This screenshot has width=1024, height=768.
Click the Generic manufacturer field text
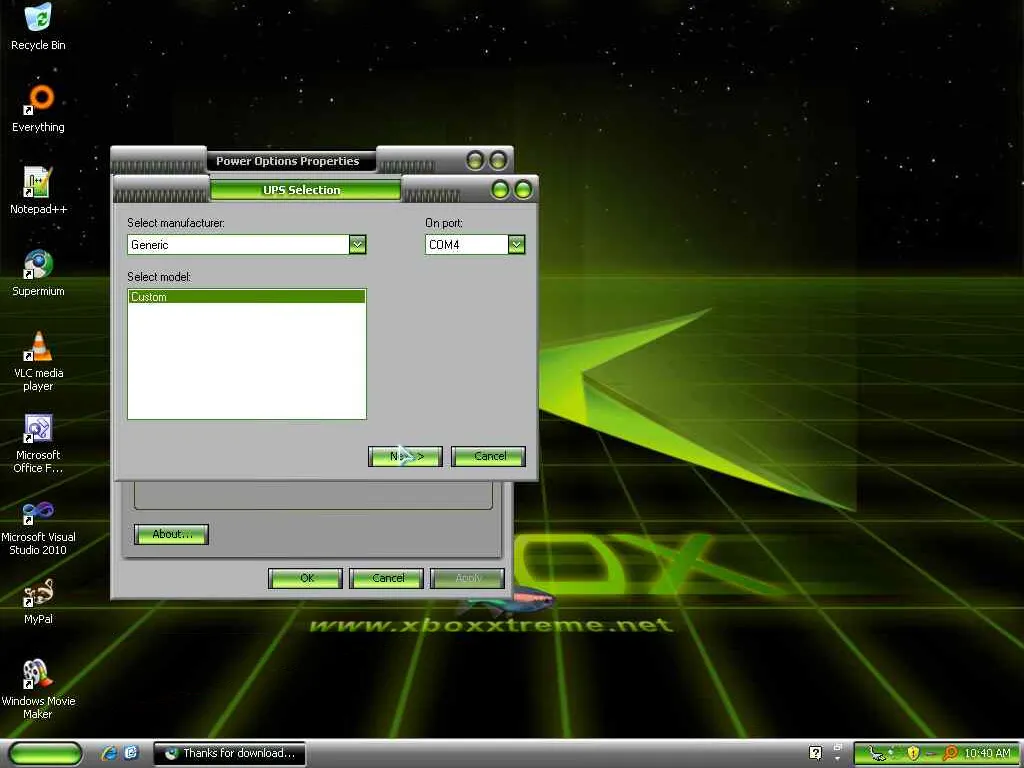150,245
